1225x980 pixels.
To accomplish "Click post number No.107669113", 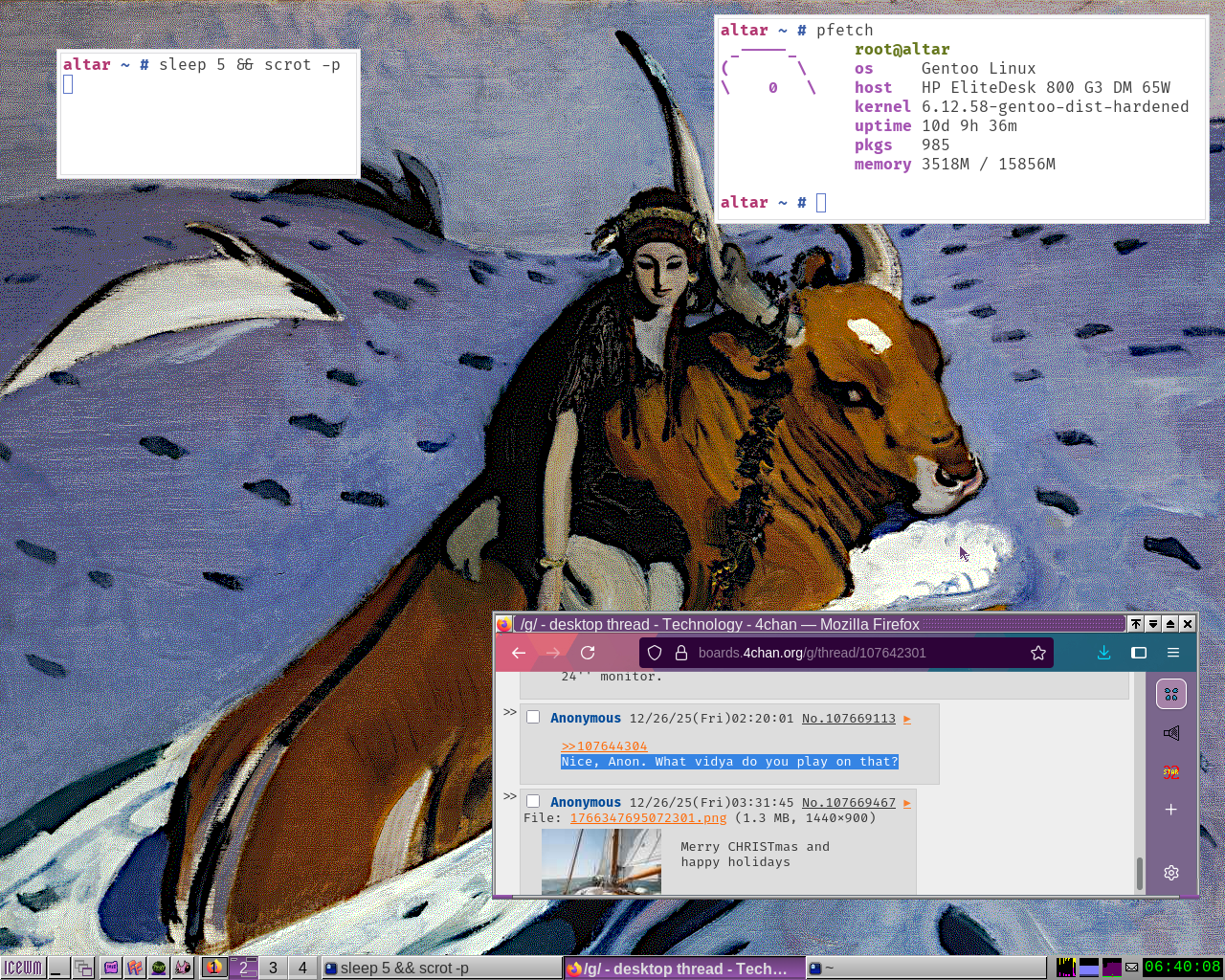I will (x=849, y=719).
